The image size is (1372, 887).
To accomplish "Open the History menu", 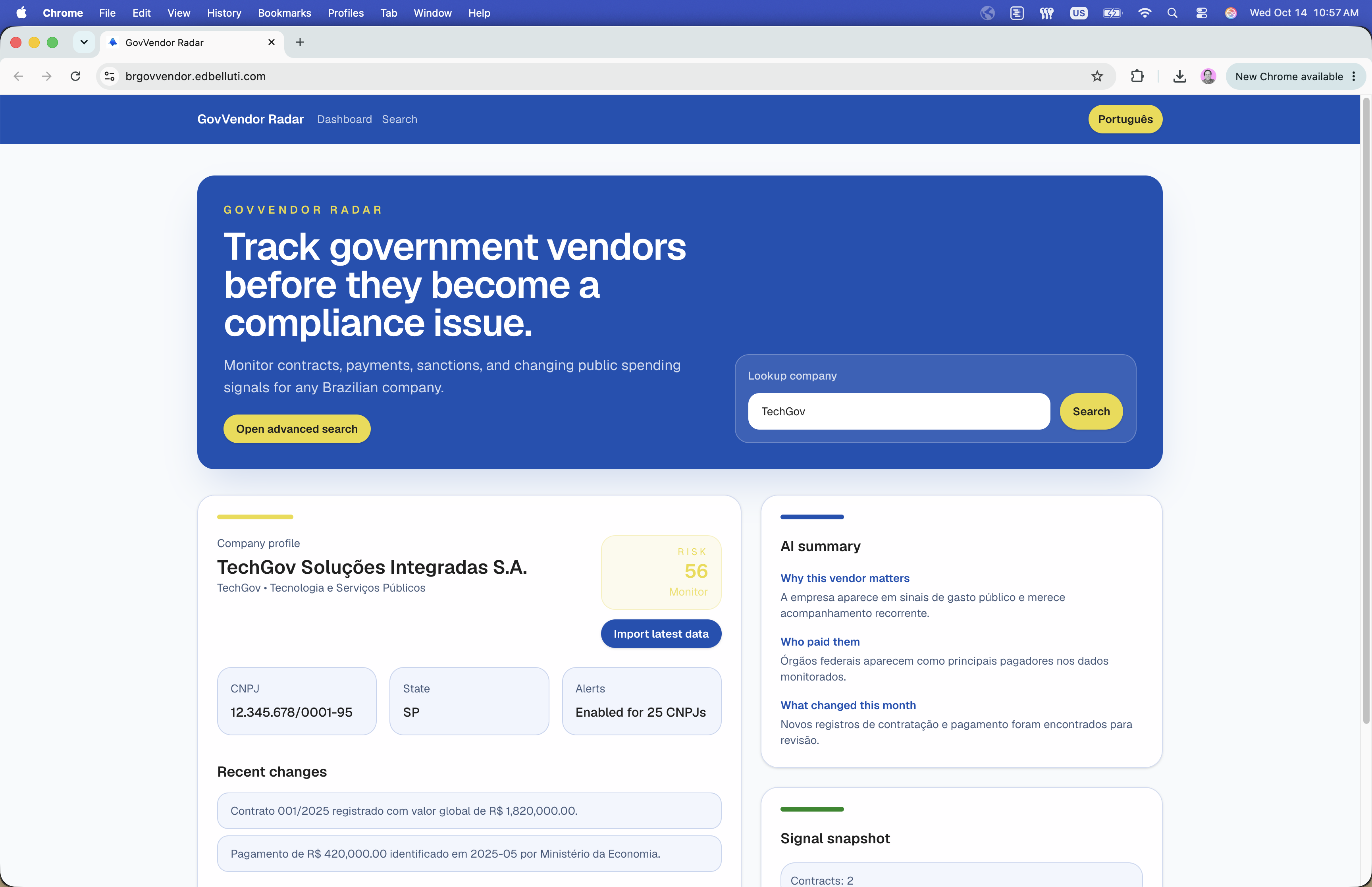I will (x=224, y=13).
